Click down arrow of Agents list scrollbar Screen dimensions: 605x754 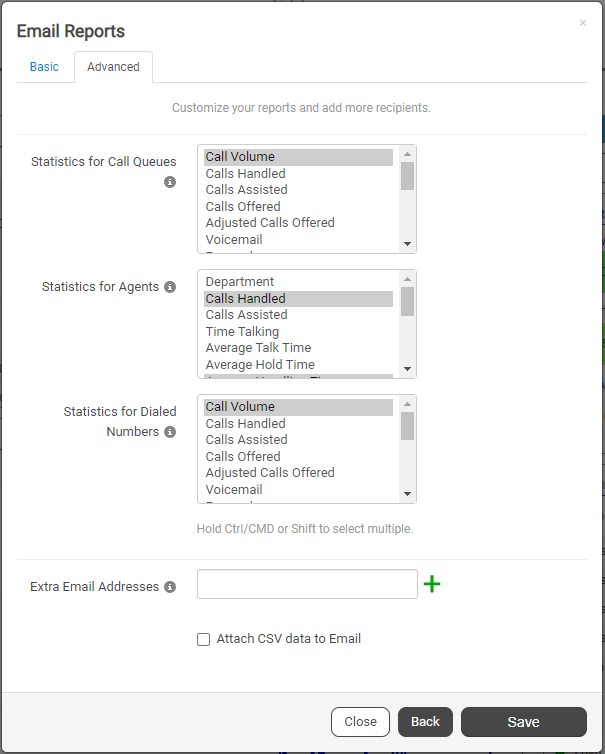(x=407, y=369)
